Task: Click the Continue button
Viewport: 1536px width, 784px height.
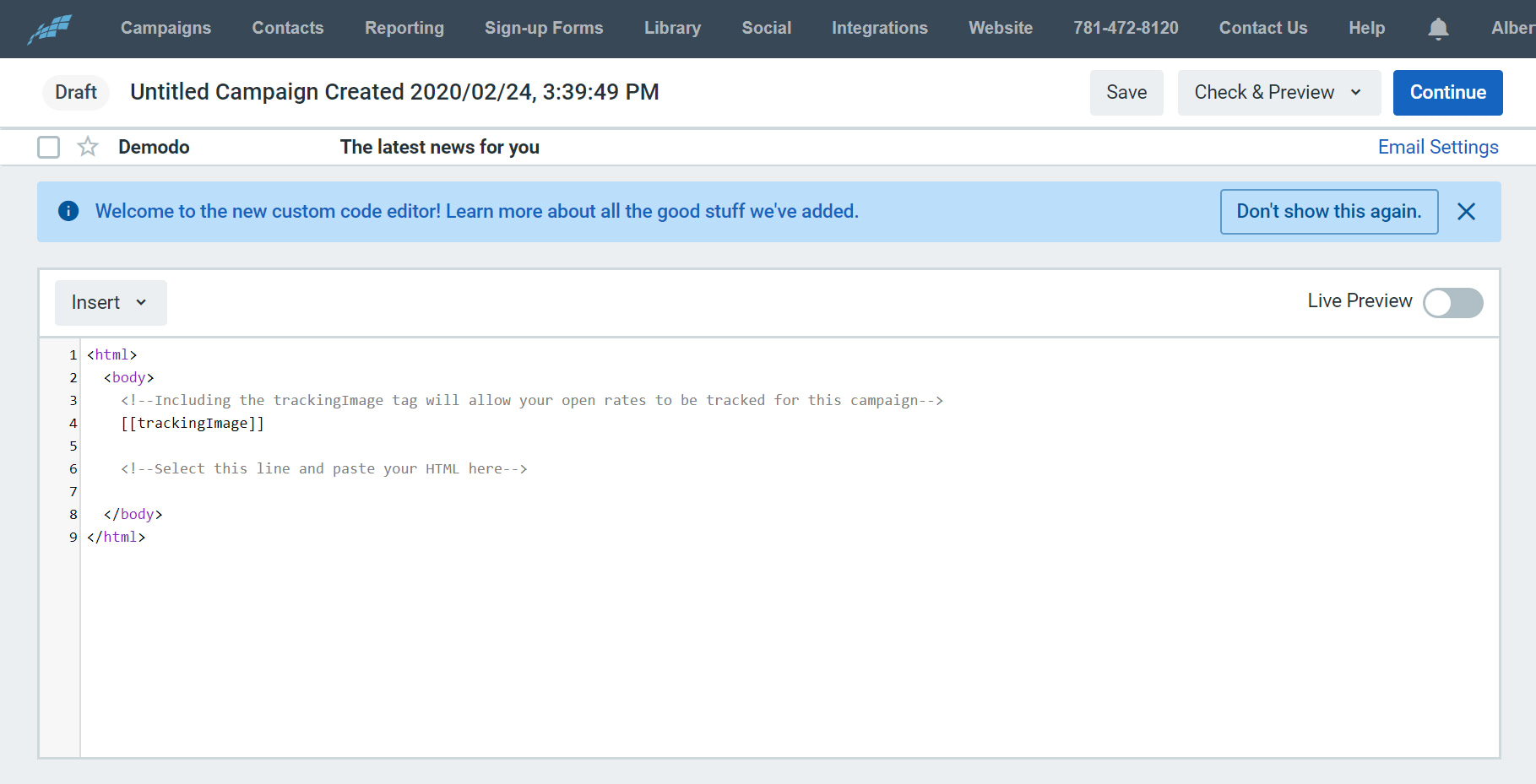Action: [1447, 93]
